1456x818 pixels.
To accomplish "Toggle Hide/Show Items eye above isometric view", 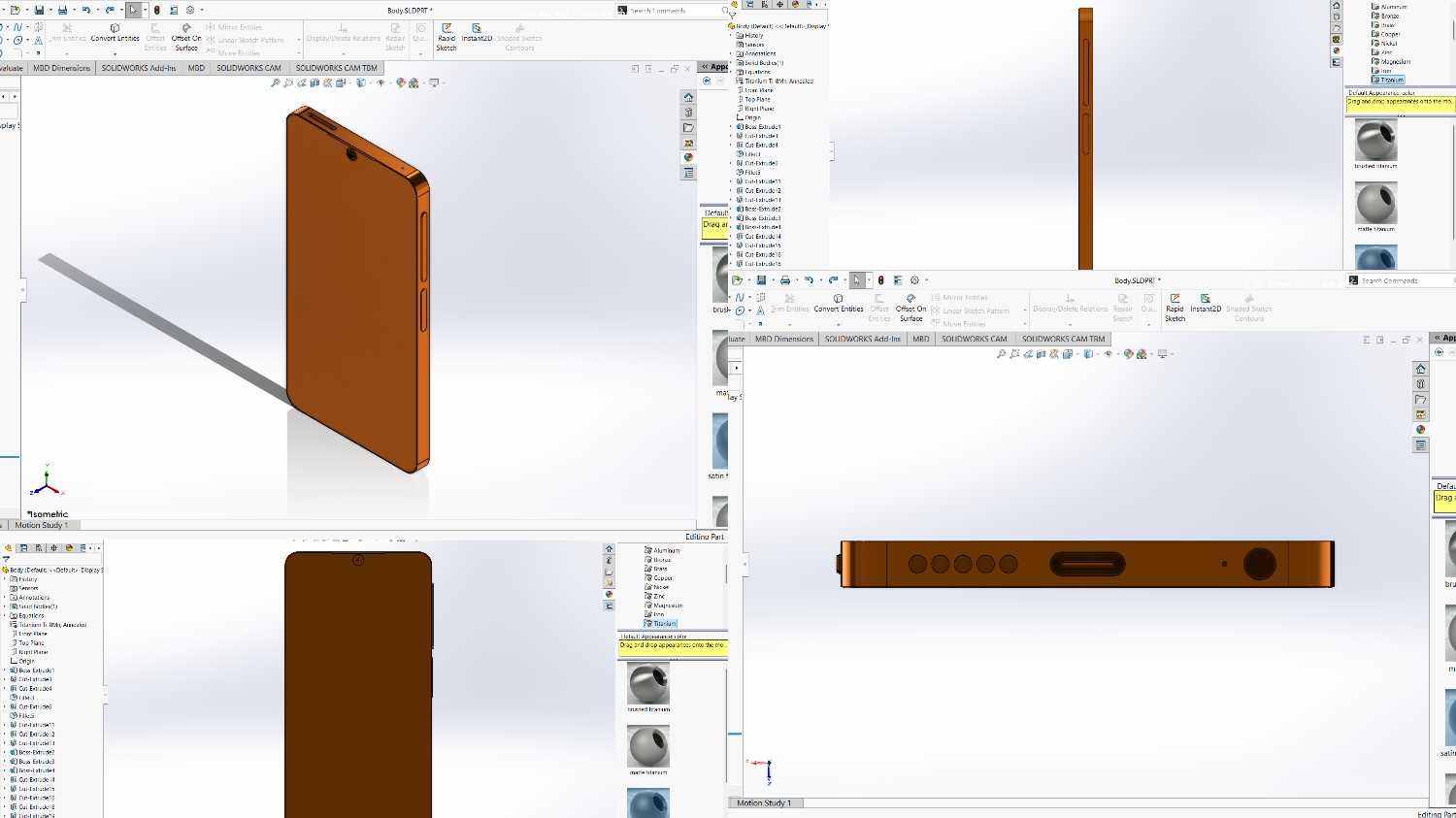I will point(380,83).
